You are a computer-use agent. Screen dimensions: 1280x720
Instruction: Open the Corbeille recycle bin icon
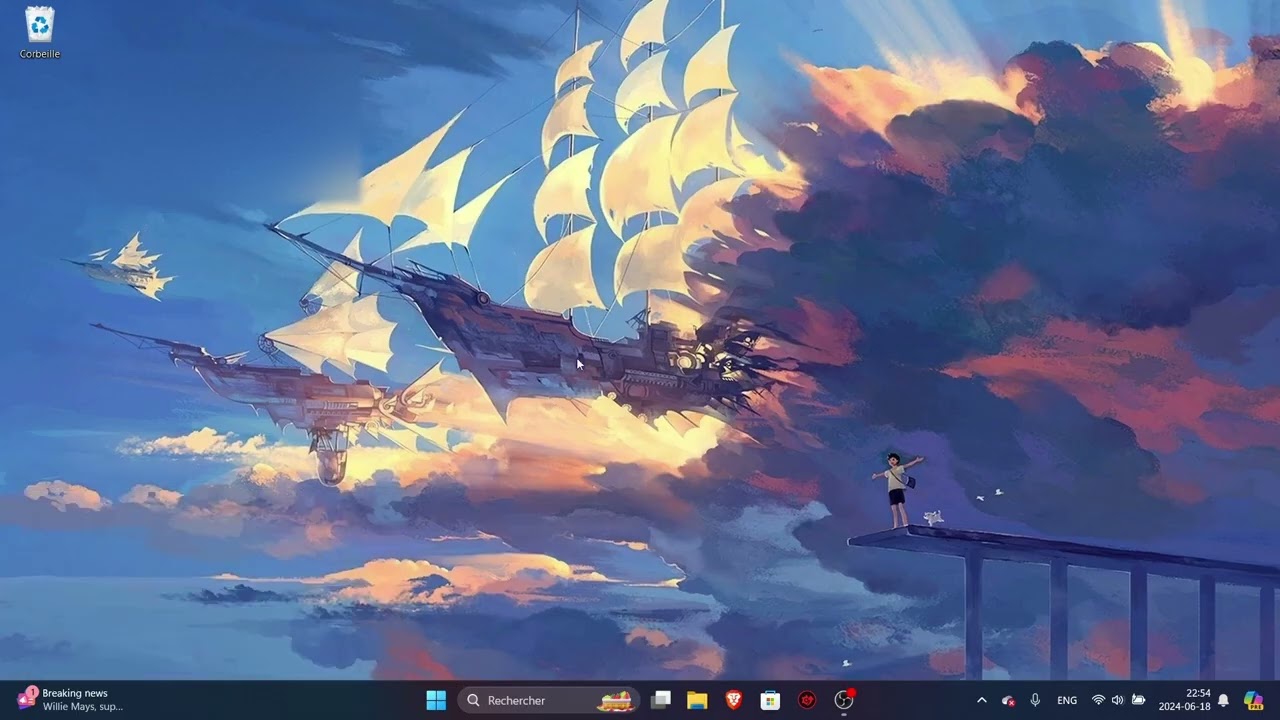[40, 32]
